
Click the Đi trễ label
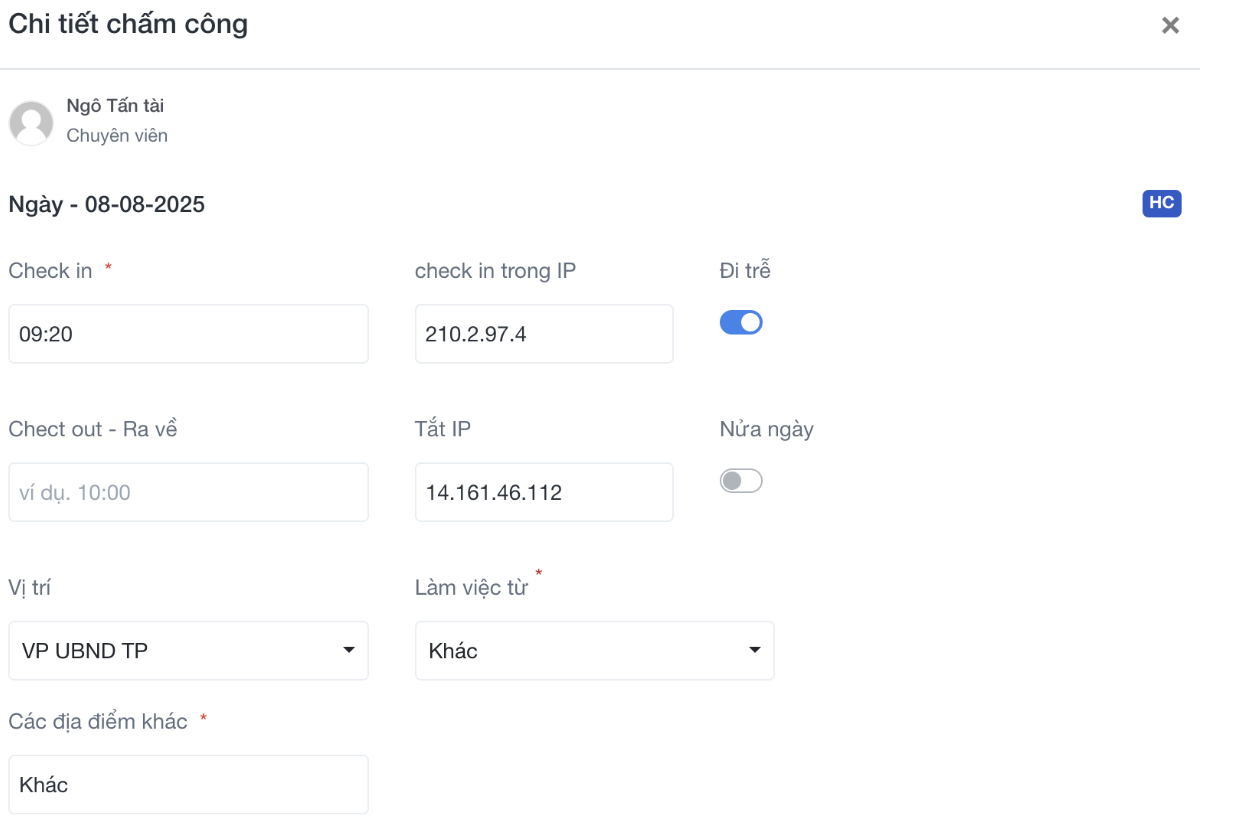[x=745, y=271]
